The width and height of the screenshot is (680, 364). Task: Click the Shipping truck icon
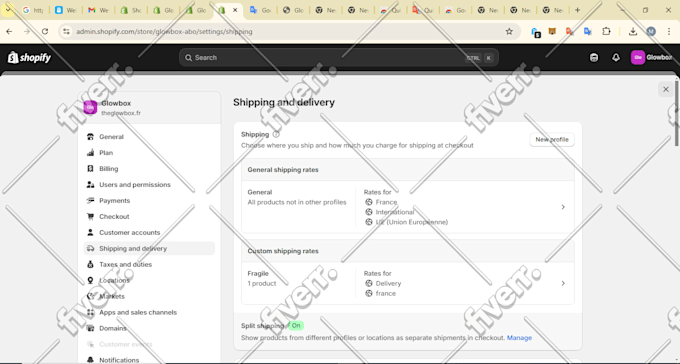[90, 249]
